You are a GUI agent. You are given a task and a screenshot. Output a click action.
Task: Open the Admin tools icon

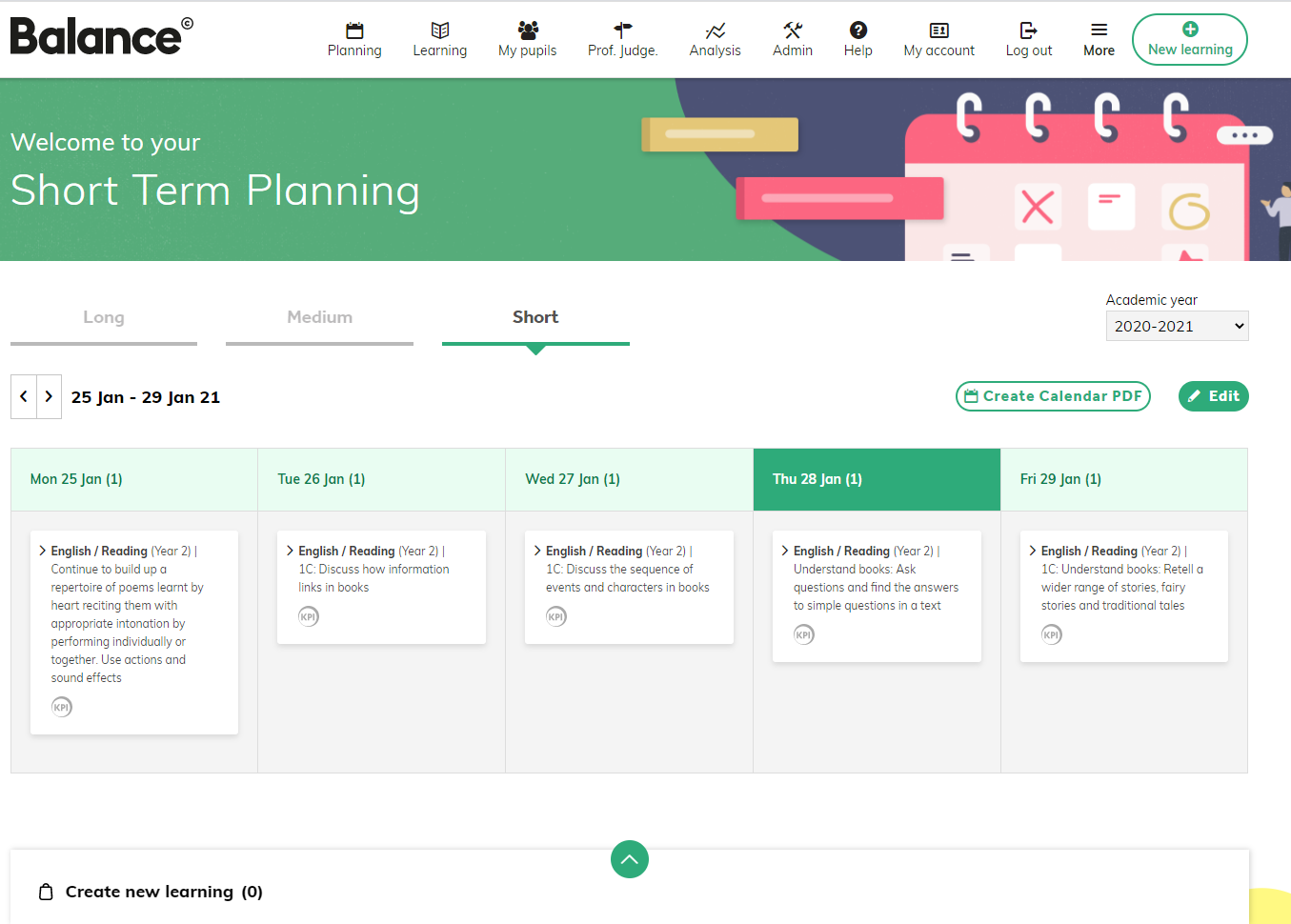pos(793,30)
